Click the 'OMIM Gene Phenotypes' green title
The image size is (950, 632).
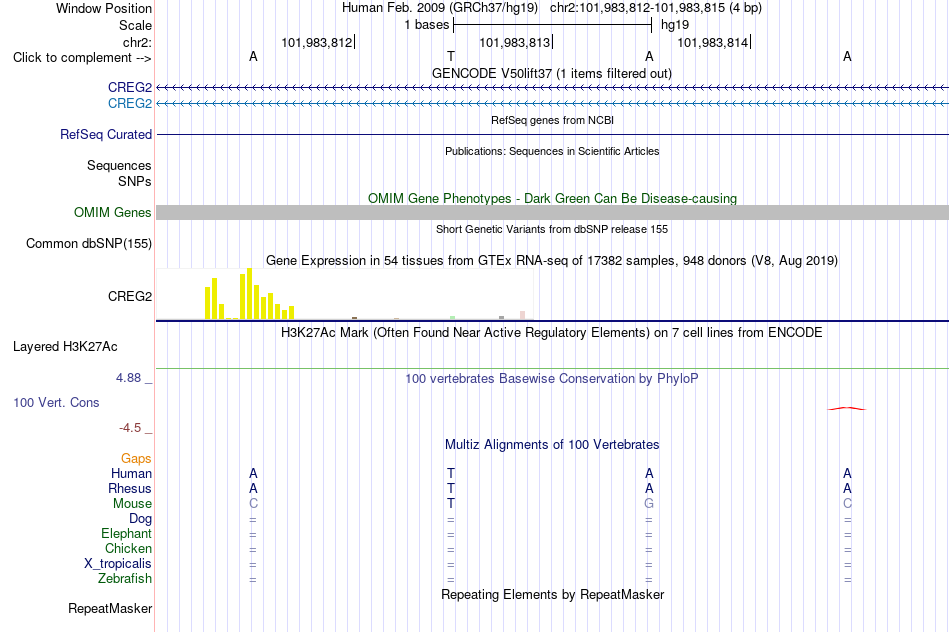[553, 198]
